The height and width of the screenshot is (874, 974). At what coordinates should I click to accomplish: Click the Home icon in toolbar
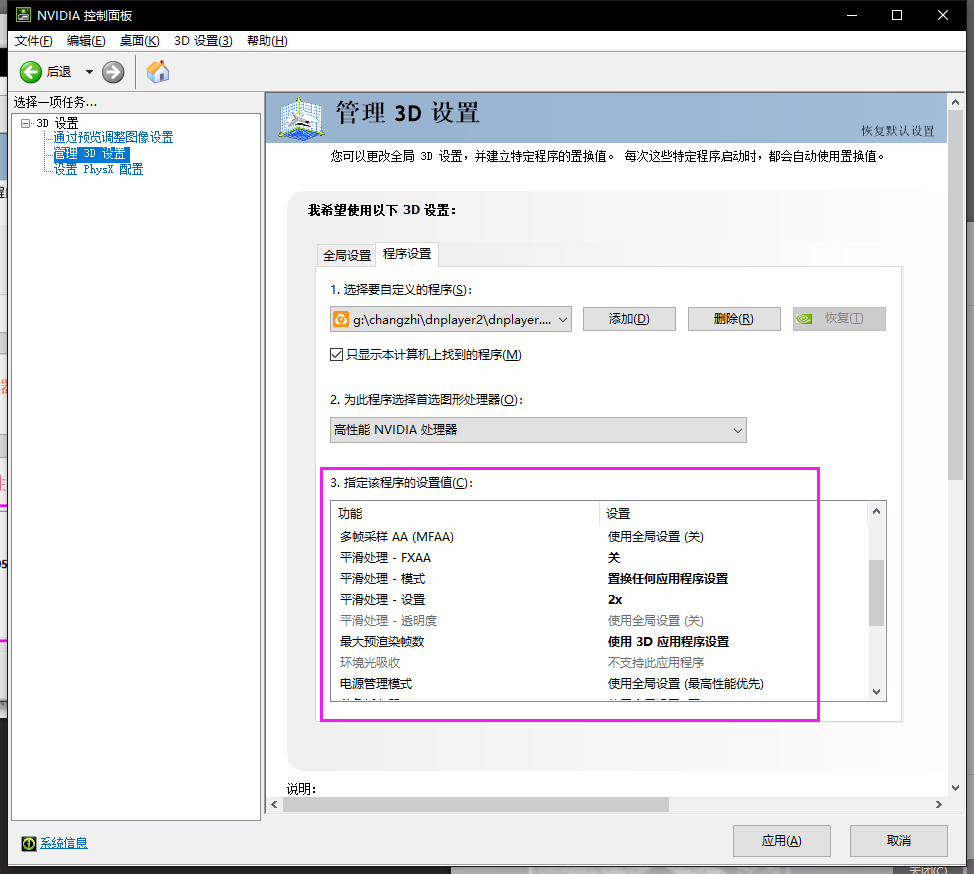[x=158, y=71]
